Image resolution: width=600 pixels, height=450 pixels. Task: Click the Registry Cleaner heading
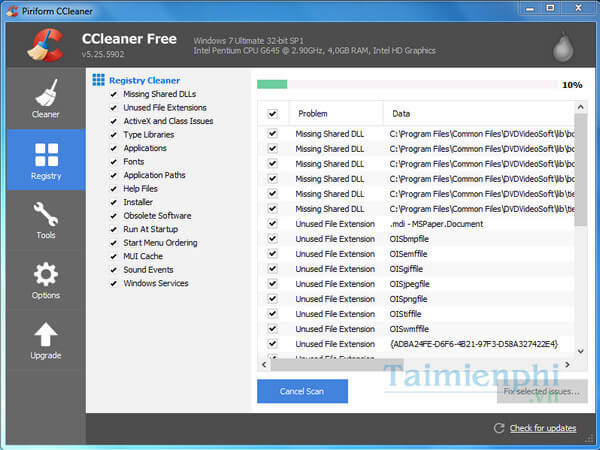[x=144, y=80]
